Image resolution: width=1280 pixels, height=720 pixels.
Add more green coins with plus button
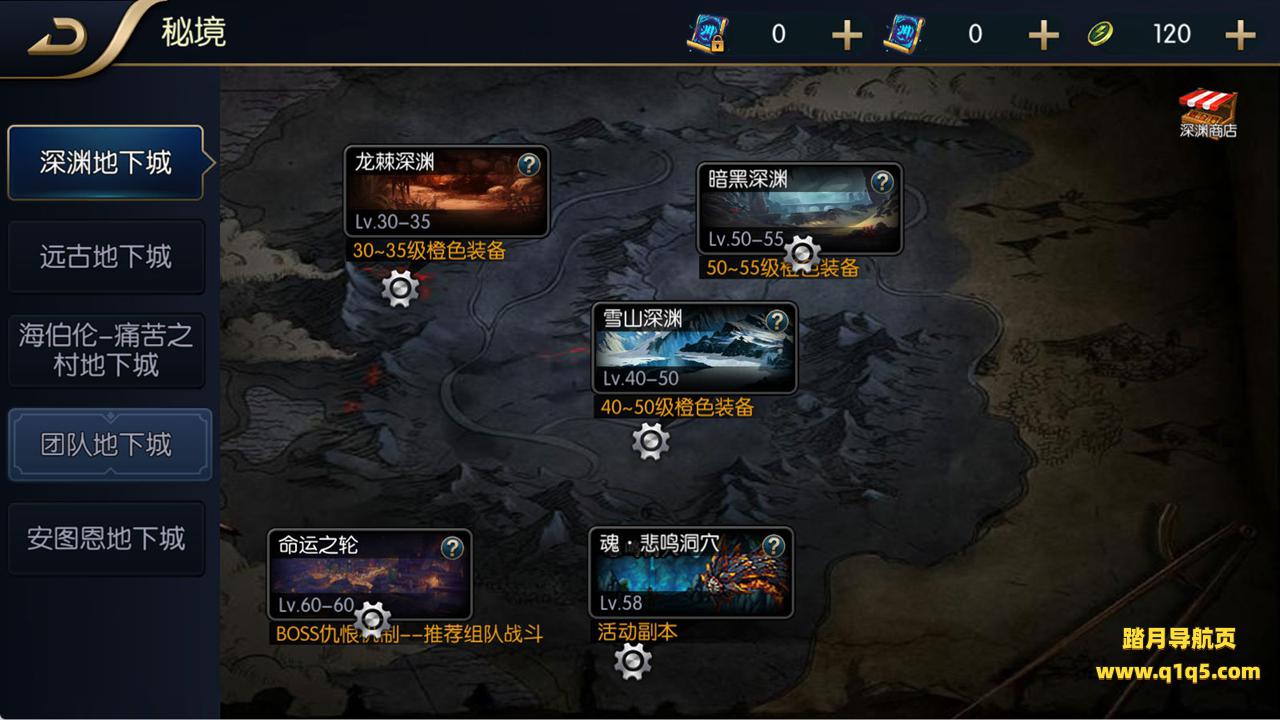click(1240, 35)
